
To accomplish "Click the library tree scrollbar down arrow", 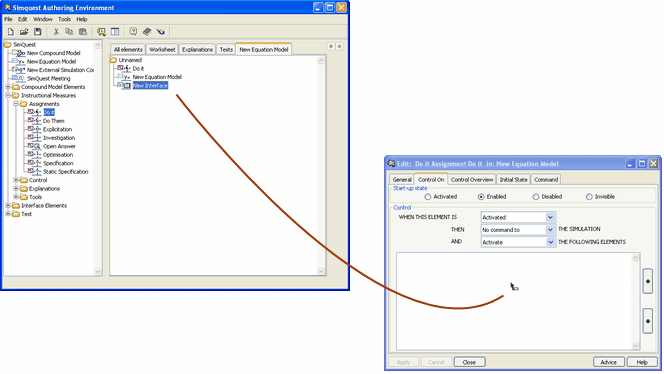I will tap(98, 271).
